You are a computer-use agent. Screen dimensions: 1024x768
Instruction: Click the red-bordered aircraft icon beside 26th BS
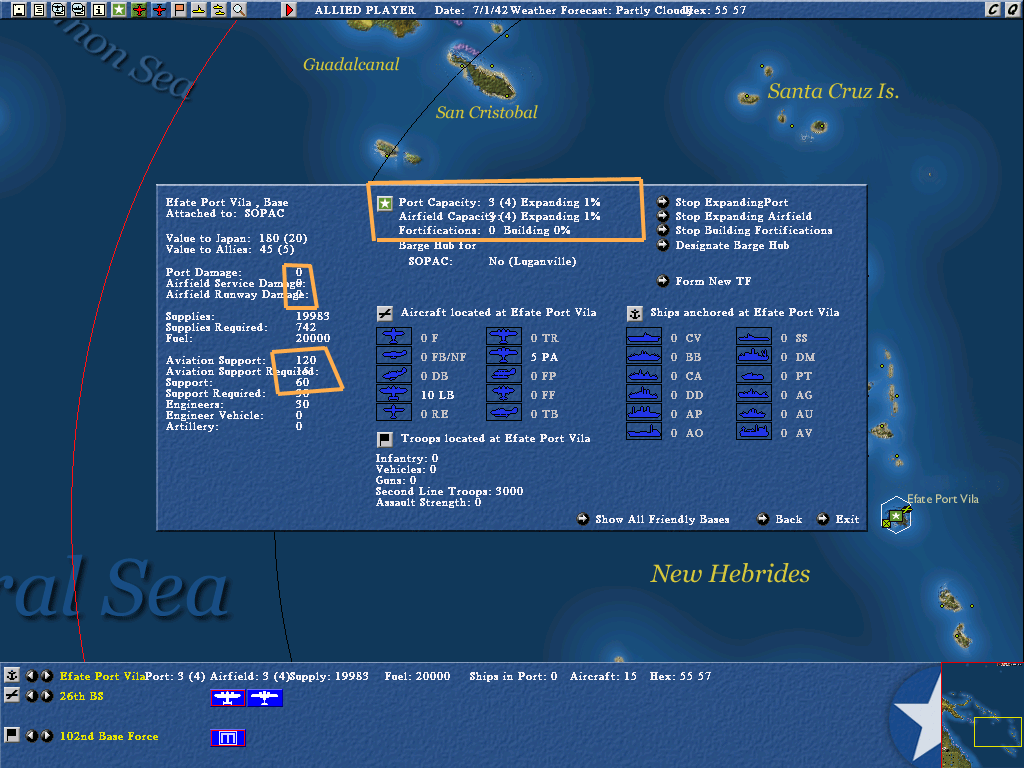coord(228,698)
